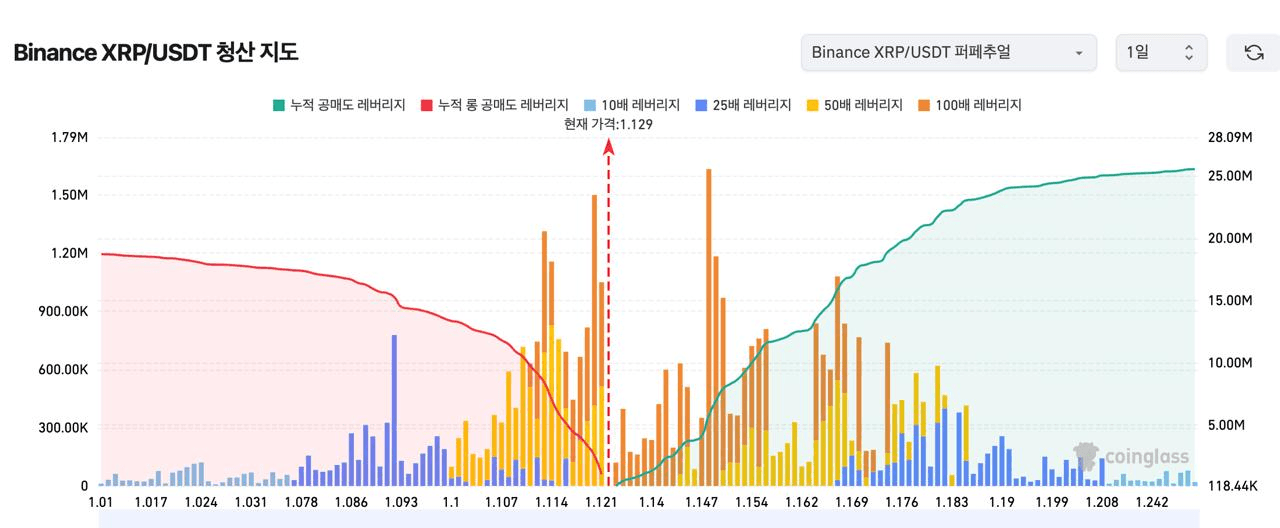Click the refresh icon button

click(x=1253, y=52)
